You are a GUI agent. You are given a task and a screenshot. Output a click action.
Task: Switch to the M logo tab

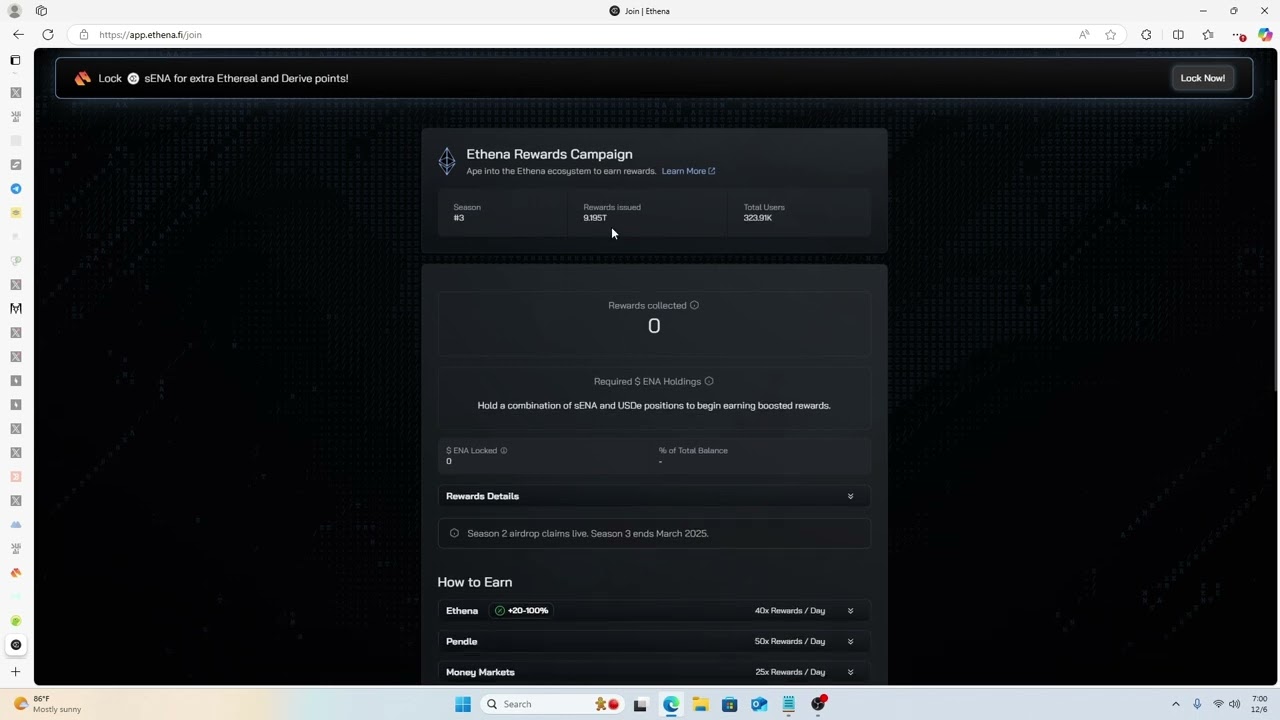pos(15,308)
